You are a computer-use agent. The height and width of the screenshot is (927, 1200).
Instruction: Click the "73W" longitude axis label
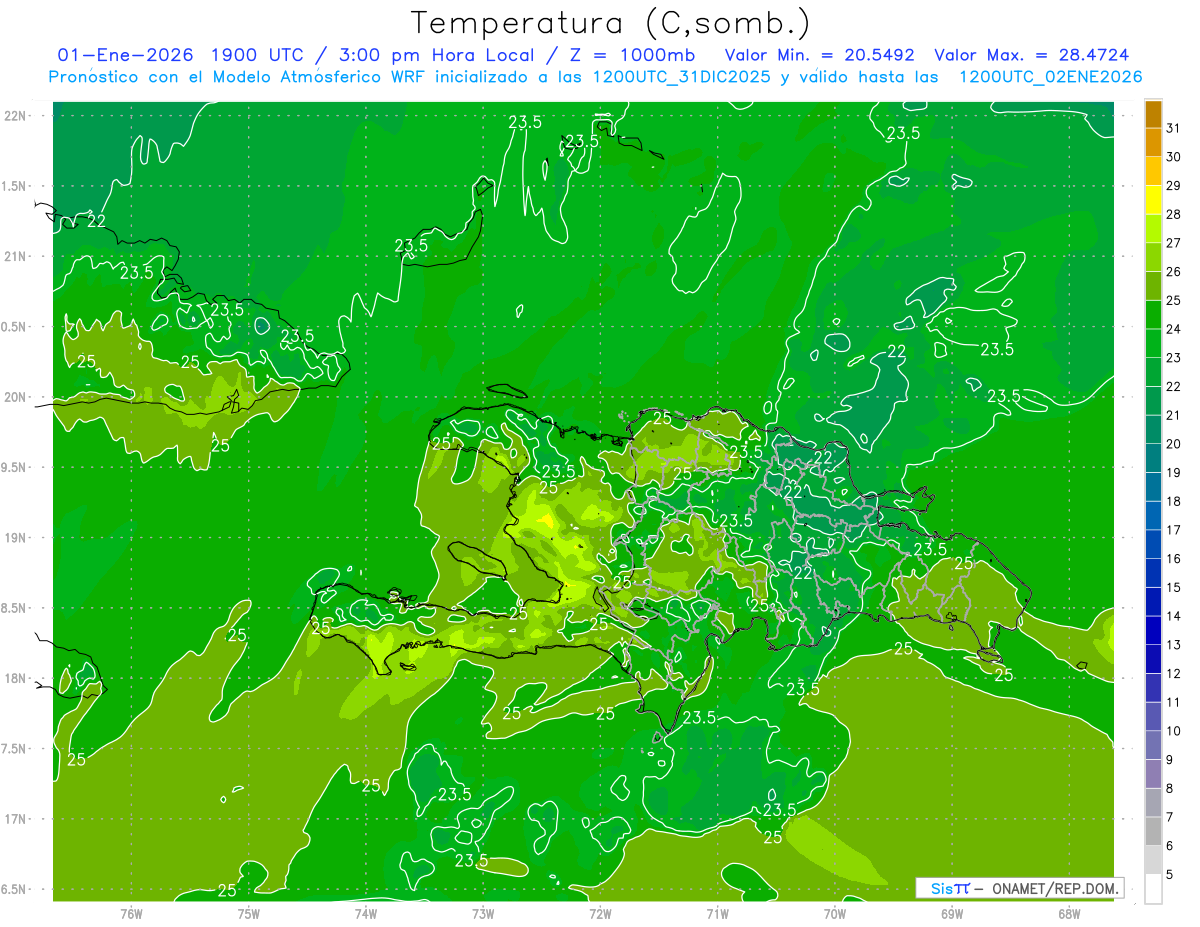[x=483, y=913]
